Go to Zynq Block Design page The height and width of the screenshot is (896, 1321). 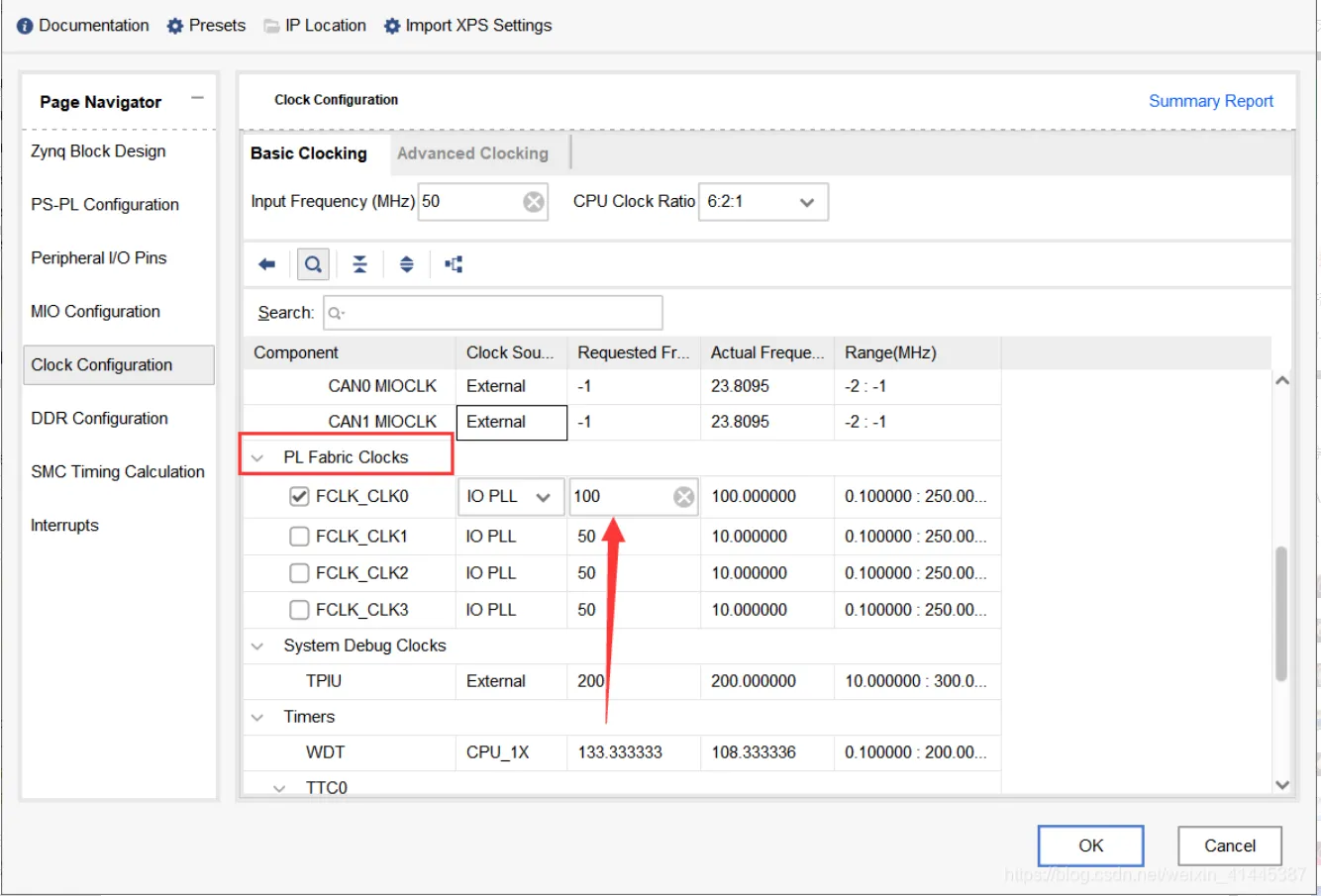click(98, 151)
